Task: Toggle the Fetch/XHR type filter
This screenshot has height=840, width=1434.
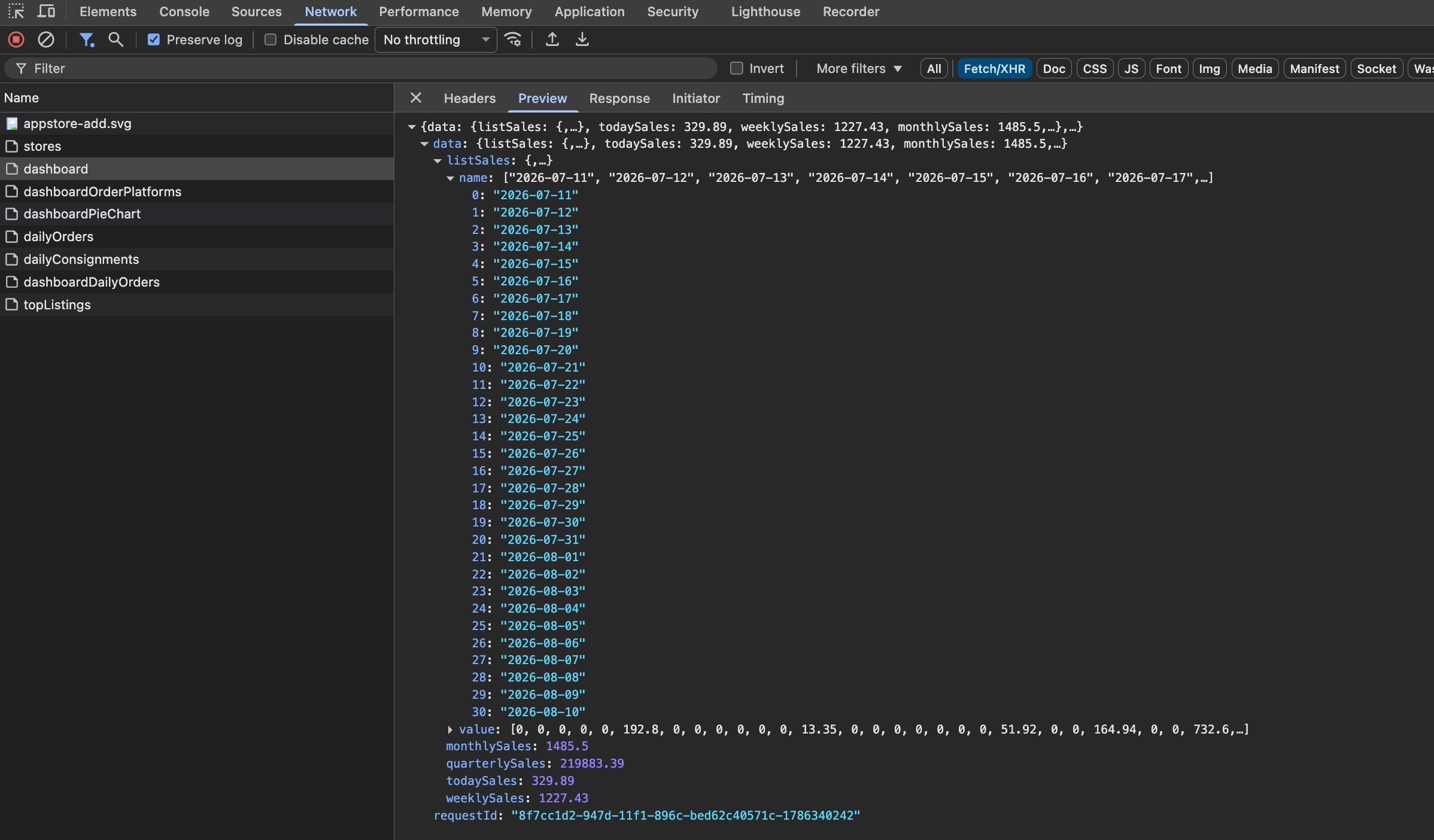Action: tap(994, 69)
